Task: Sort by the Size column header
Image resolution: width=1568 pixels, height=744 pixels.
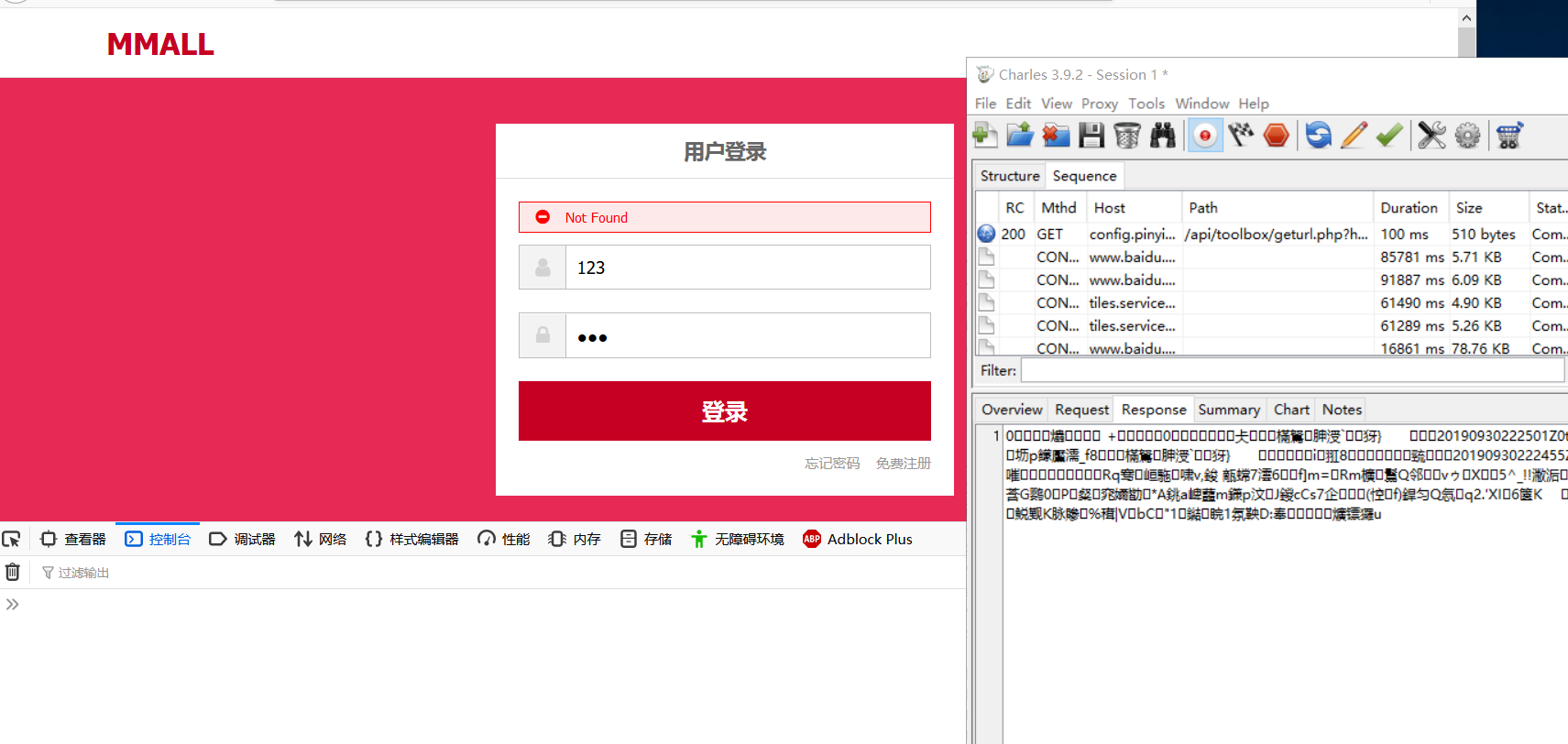Action: pos(1488,208)
